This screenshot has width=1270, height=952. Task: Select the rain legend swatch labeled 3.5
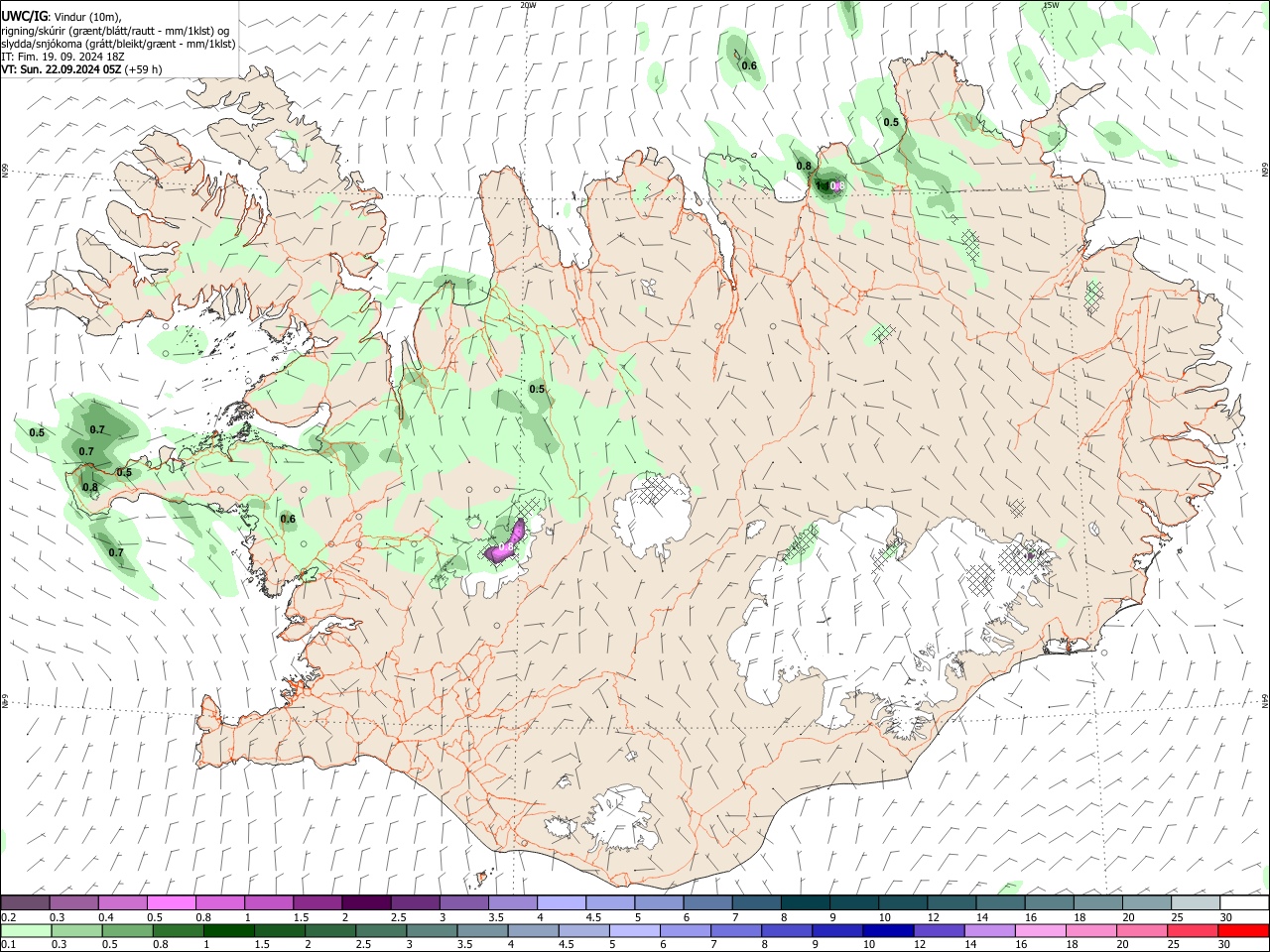(x=482, y=930)
